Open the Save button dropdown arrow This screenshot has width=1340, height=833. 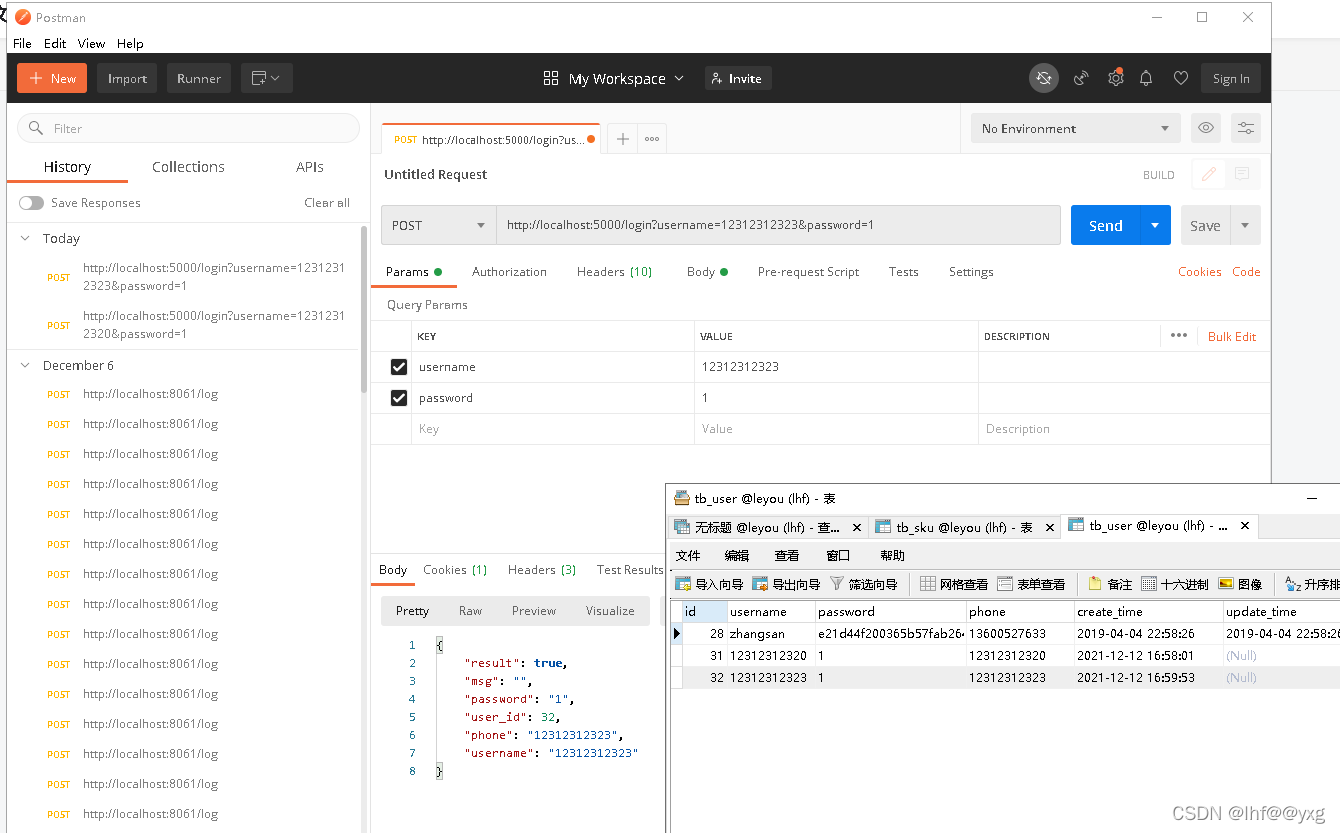[1245, 225]
